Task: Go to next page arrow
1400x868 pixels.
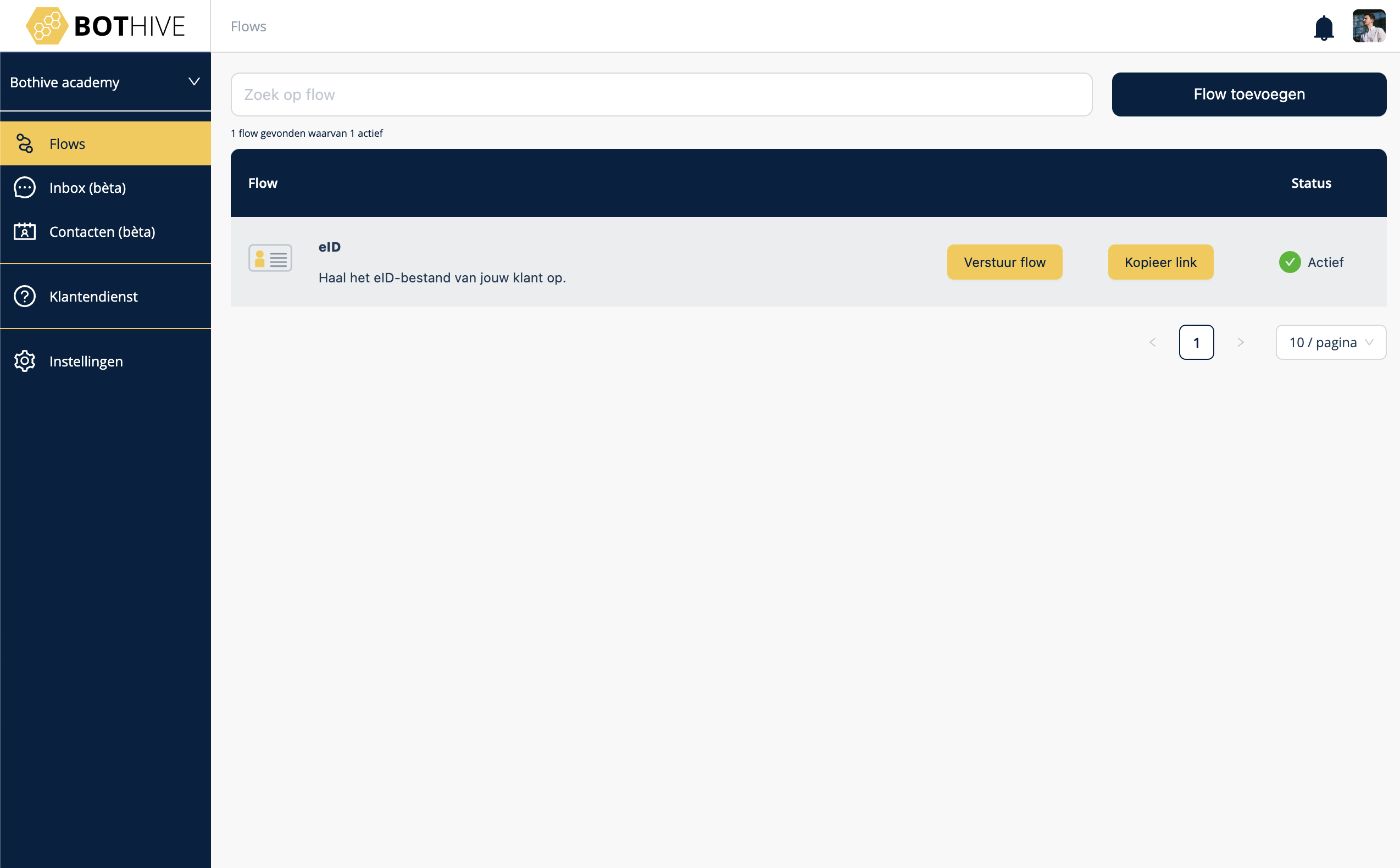Action: pyautogui.click(x=1241, y=343)
